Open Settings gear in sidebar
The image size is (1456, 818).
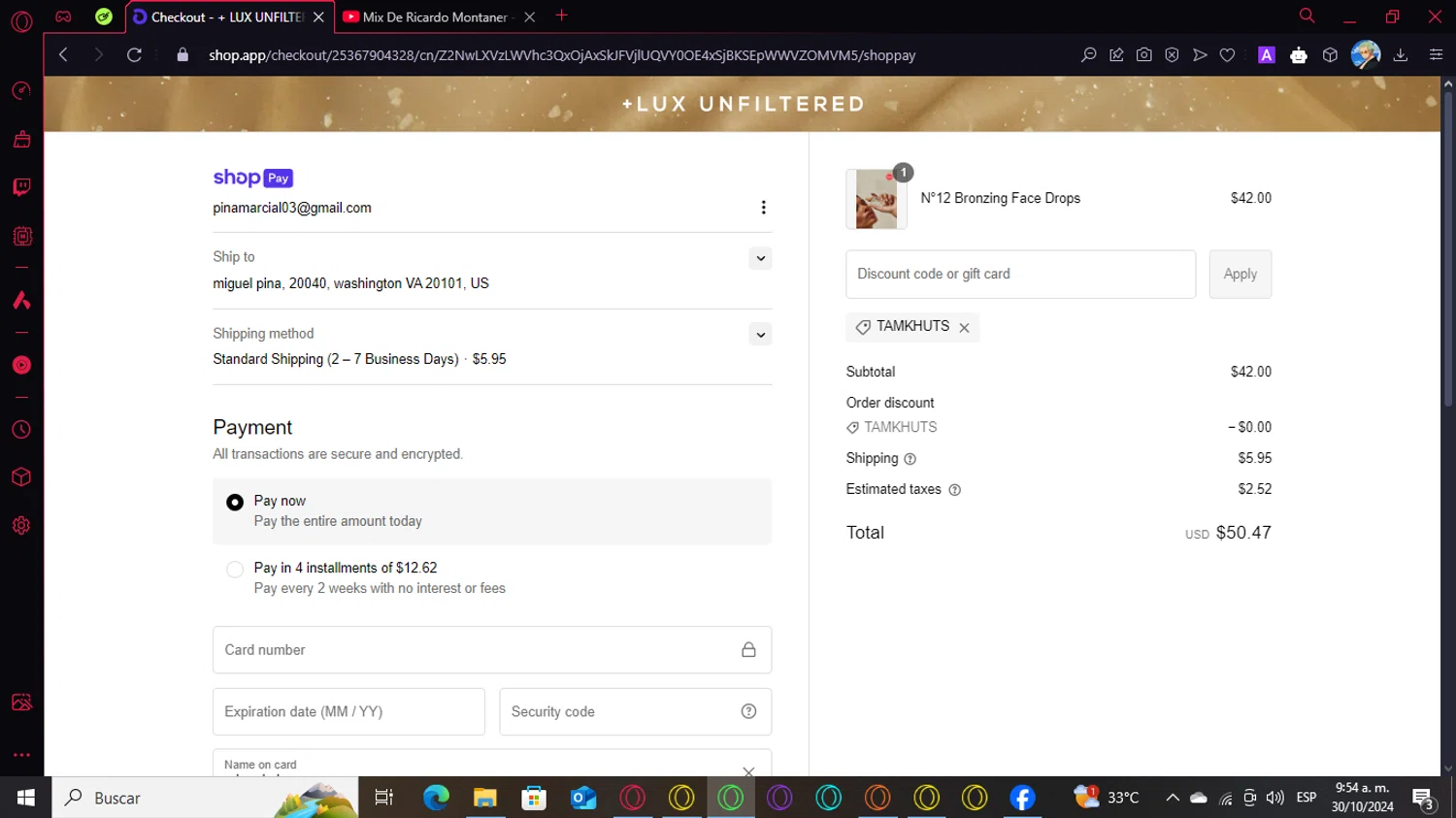point(21,526)
